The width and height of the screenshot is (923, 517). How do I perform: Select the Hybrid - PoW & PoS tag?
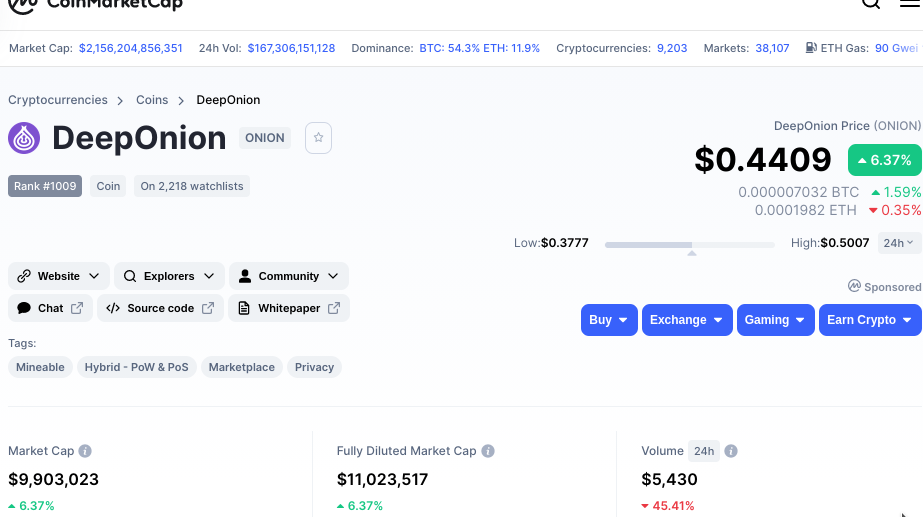pos(137,367)
